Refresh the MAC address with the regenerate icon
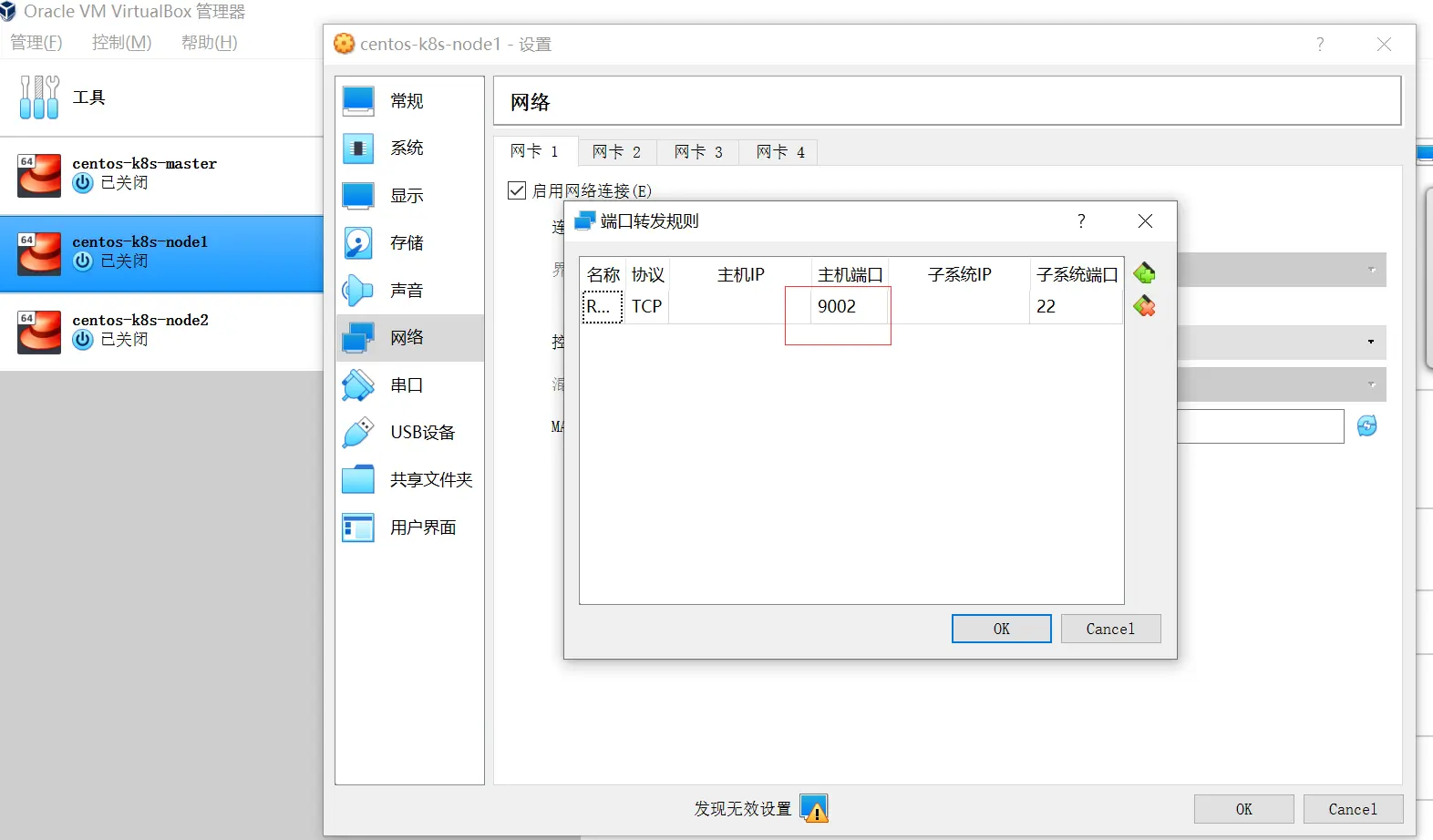Viewport: 1433px width, 840px height. pyautogui.click(x=1367, y=425)
